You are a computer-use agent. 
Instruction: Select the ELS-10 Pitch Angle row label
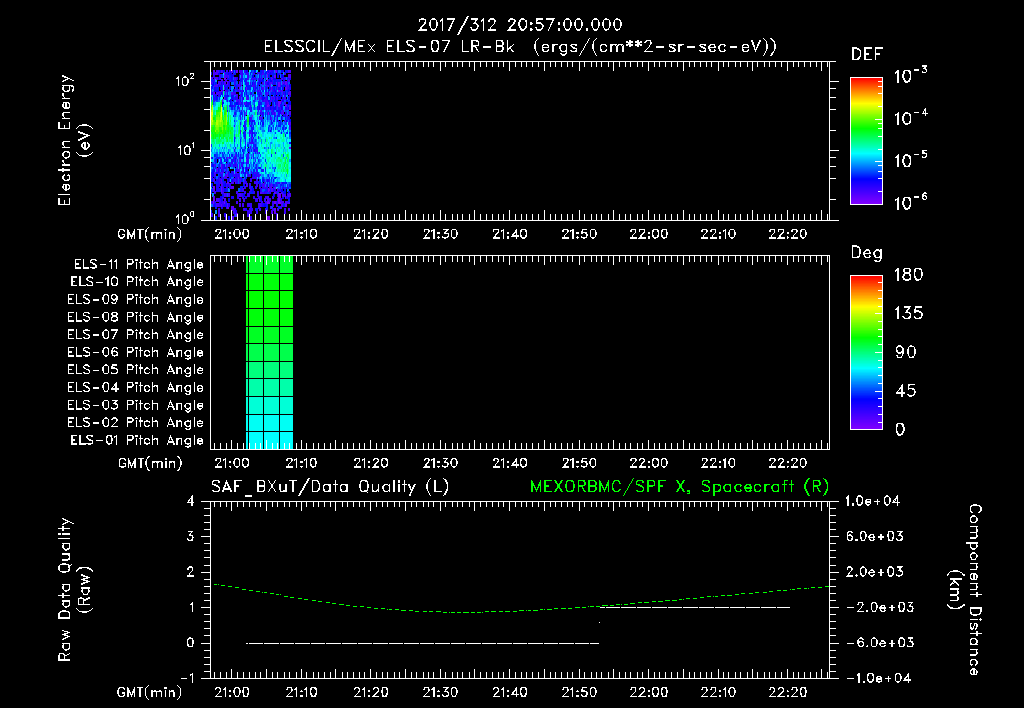click(137, 282)
